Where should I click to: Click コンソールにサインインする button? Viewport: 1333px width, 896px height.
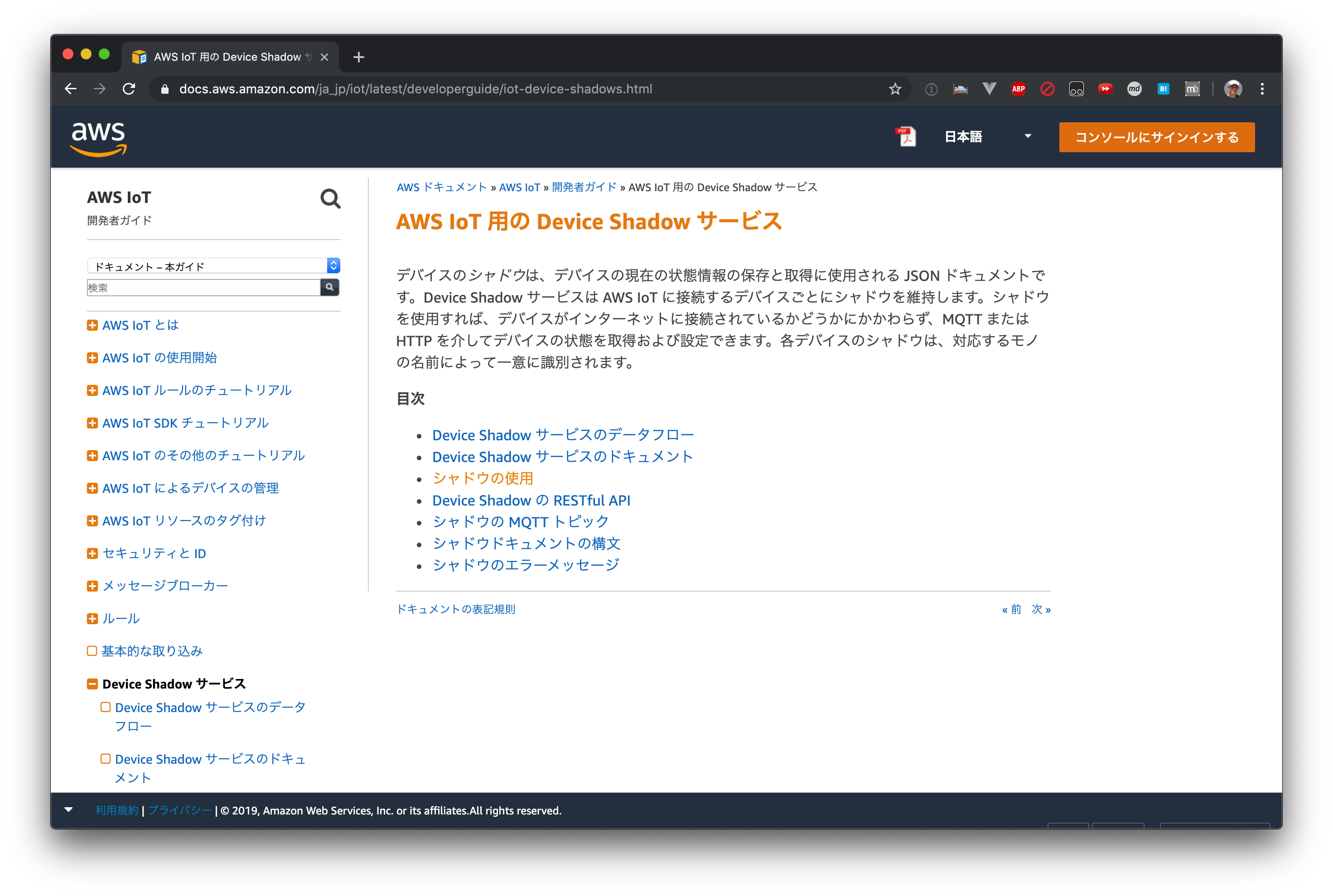click(x=1156, y=137)
